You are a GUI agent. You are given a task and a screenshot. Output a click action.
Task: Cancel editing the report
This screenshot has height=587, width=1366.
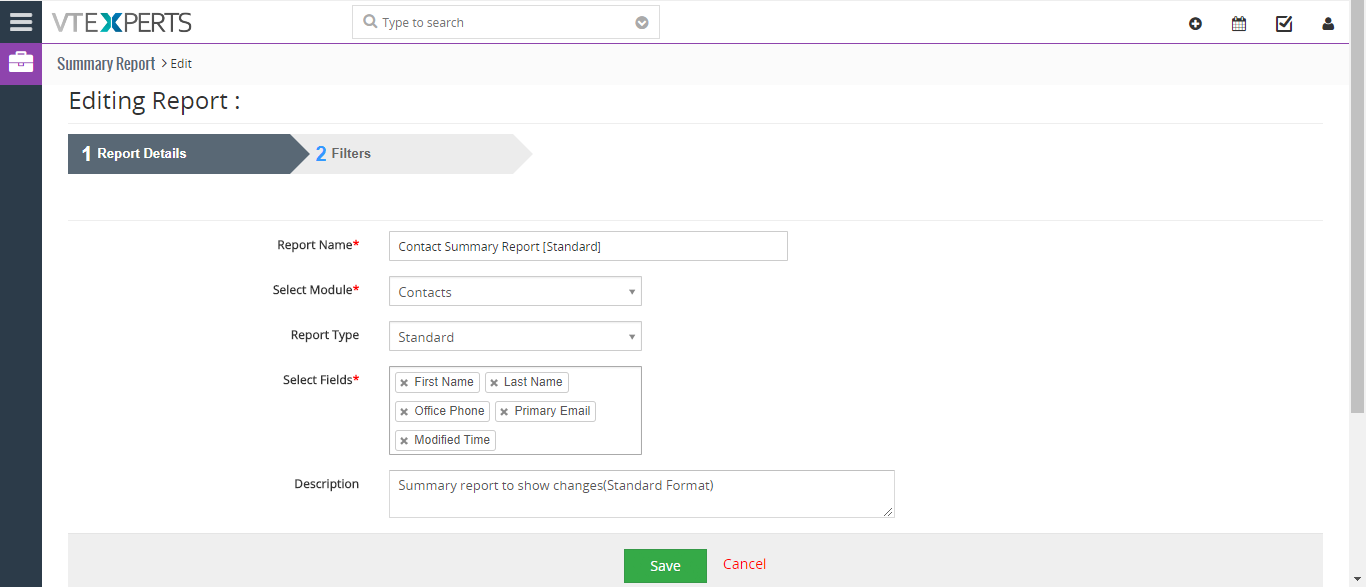pos(745,564)
